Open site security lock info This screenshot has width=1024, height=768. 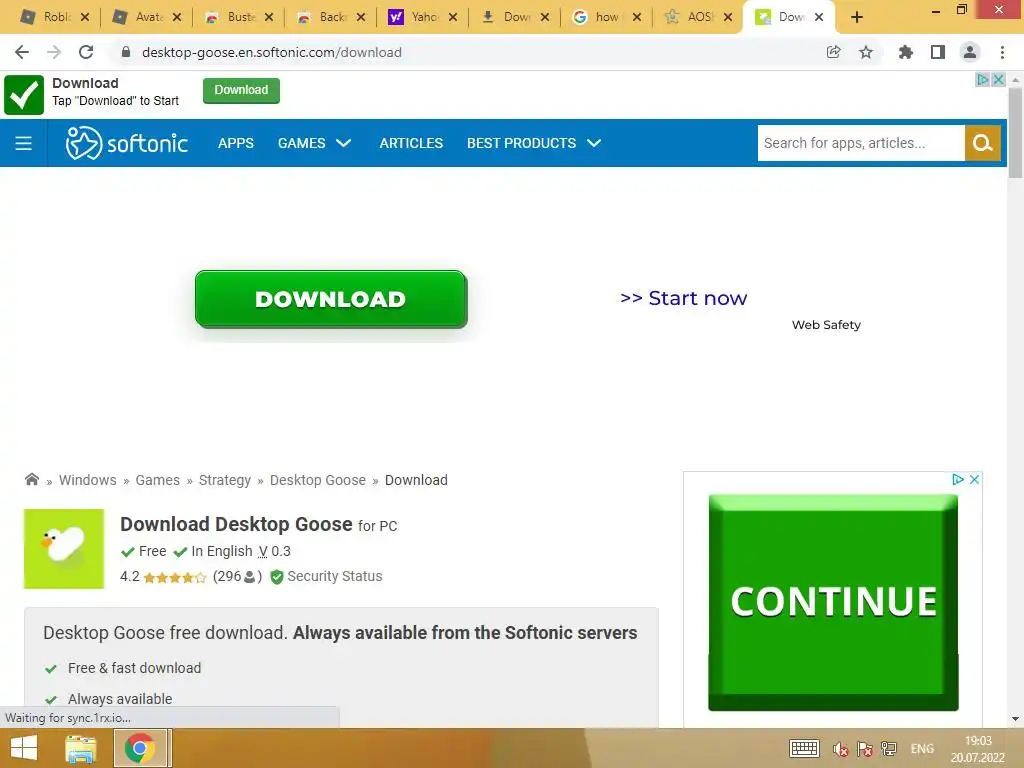(126, 52)
